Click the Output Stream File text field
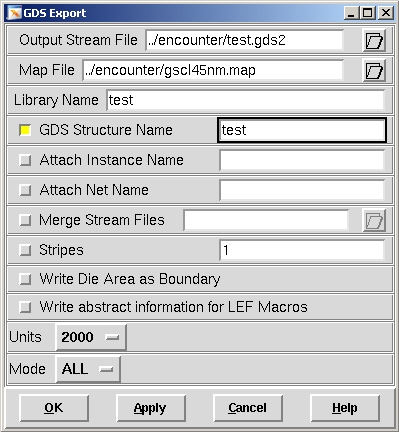Image resolution: width=399 pixels, height=432 pixels. (244, 40)
